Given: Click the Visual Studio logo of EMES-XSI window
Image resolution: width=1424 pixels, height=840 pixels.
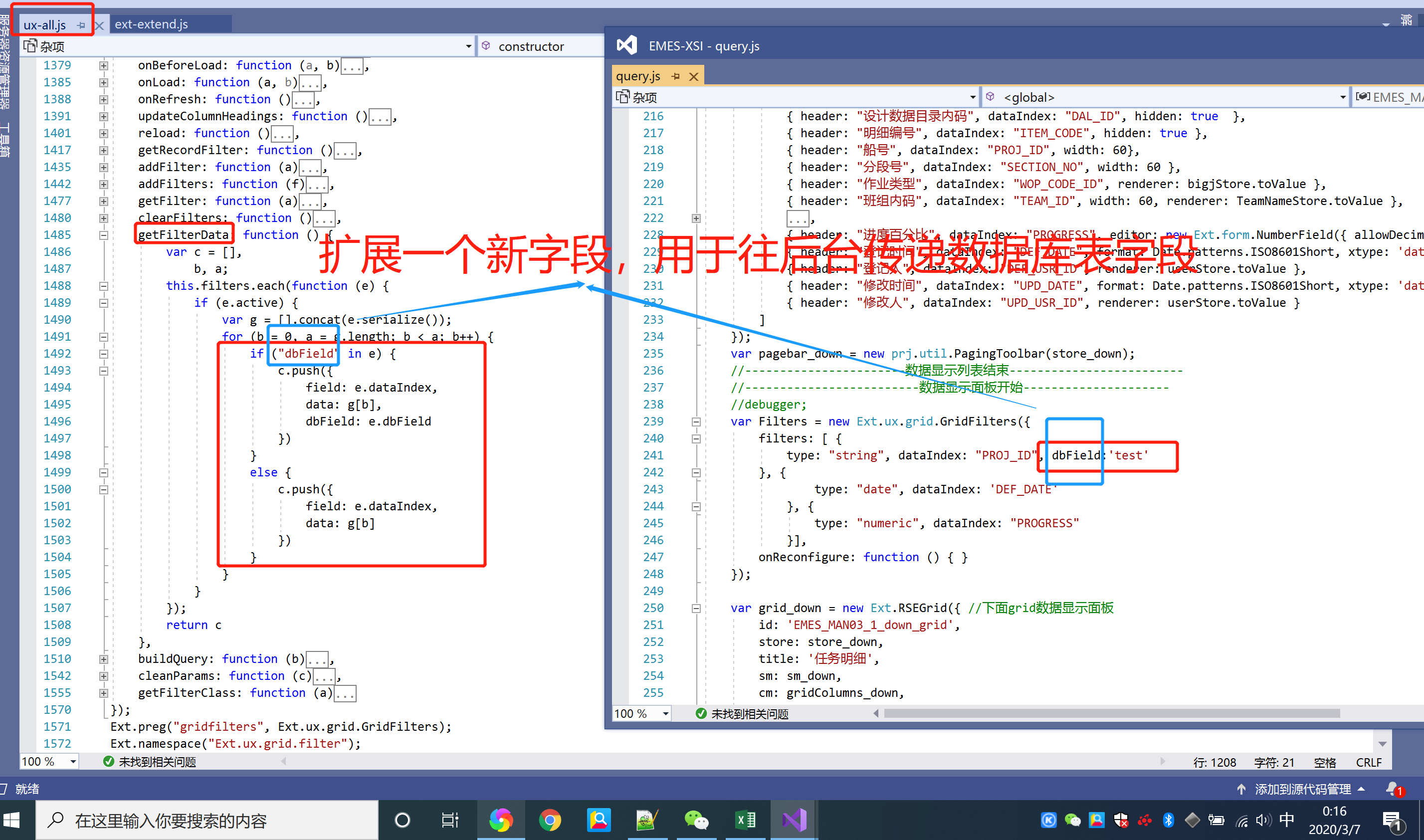Looking at the screenshot, I should (x=626, y=45).
